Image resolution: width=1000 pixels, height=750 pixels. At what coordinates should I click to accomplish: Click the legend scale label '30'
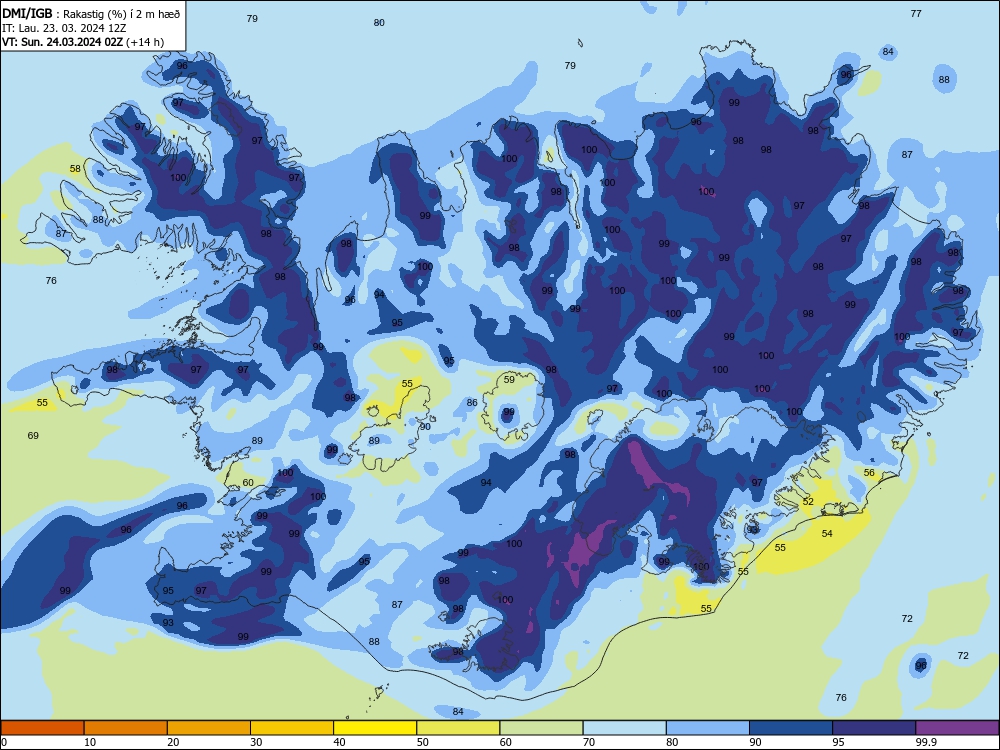(256, 742)
